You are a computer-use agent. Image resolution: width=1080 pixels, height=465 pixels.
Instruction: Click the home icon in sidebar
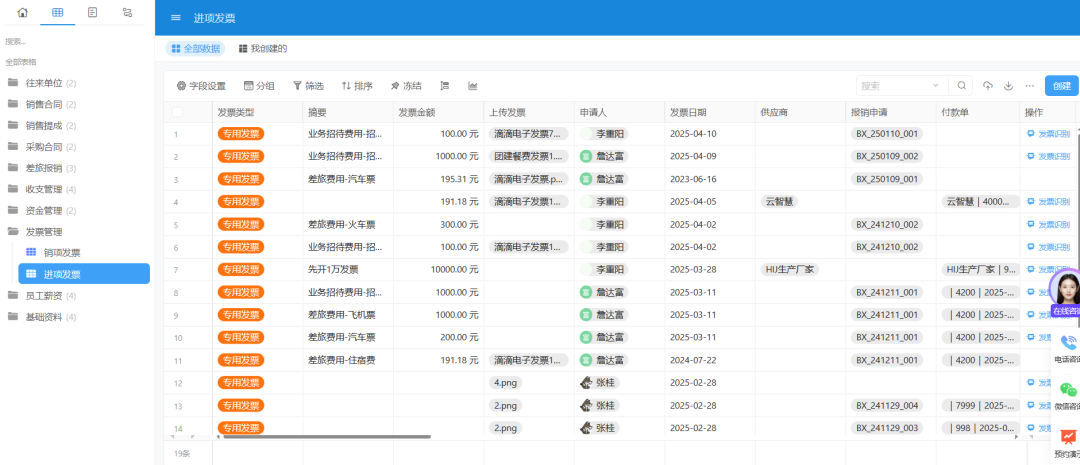(x=22, y=12)
